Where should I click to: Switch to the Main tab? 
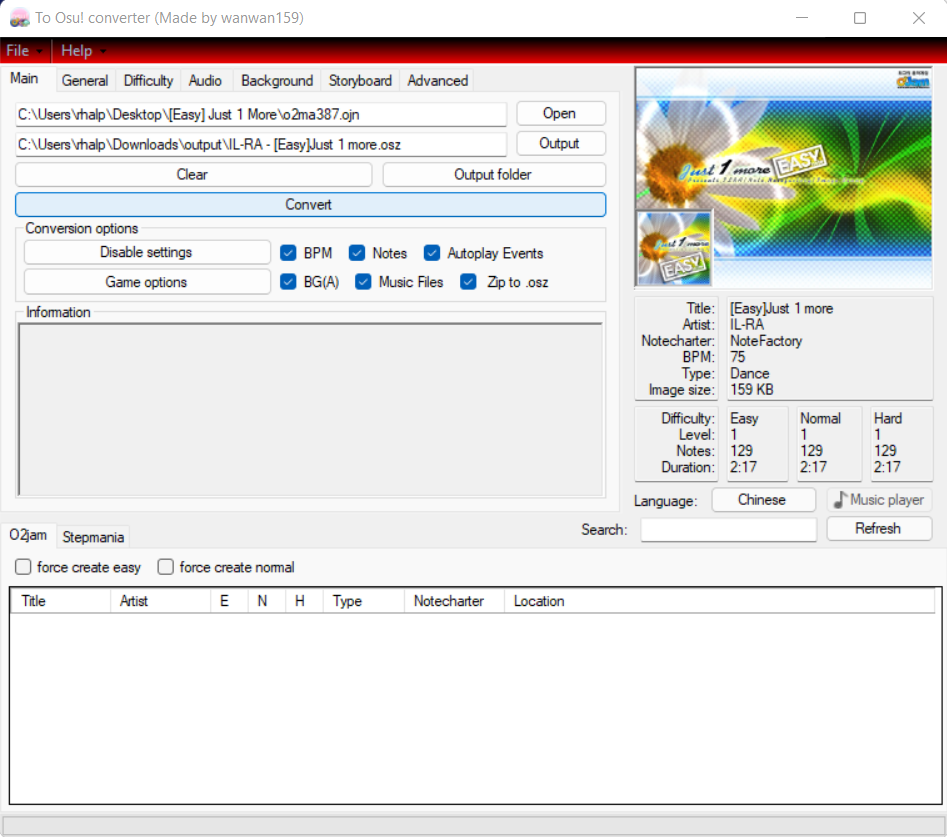pyautogui.click(x=24, y=79)
